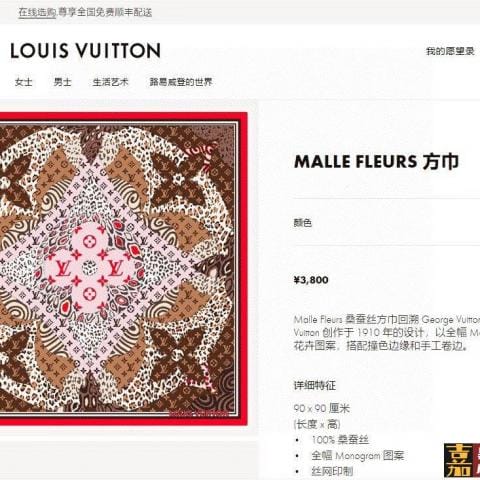Open the 男士 menu
This screenshot has height=480, width=480.
(x=63, y=82)
